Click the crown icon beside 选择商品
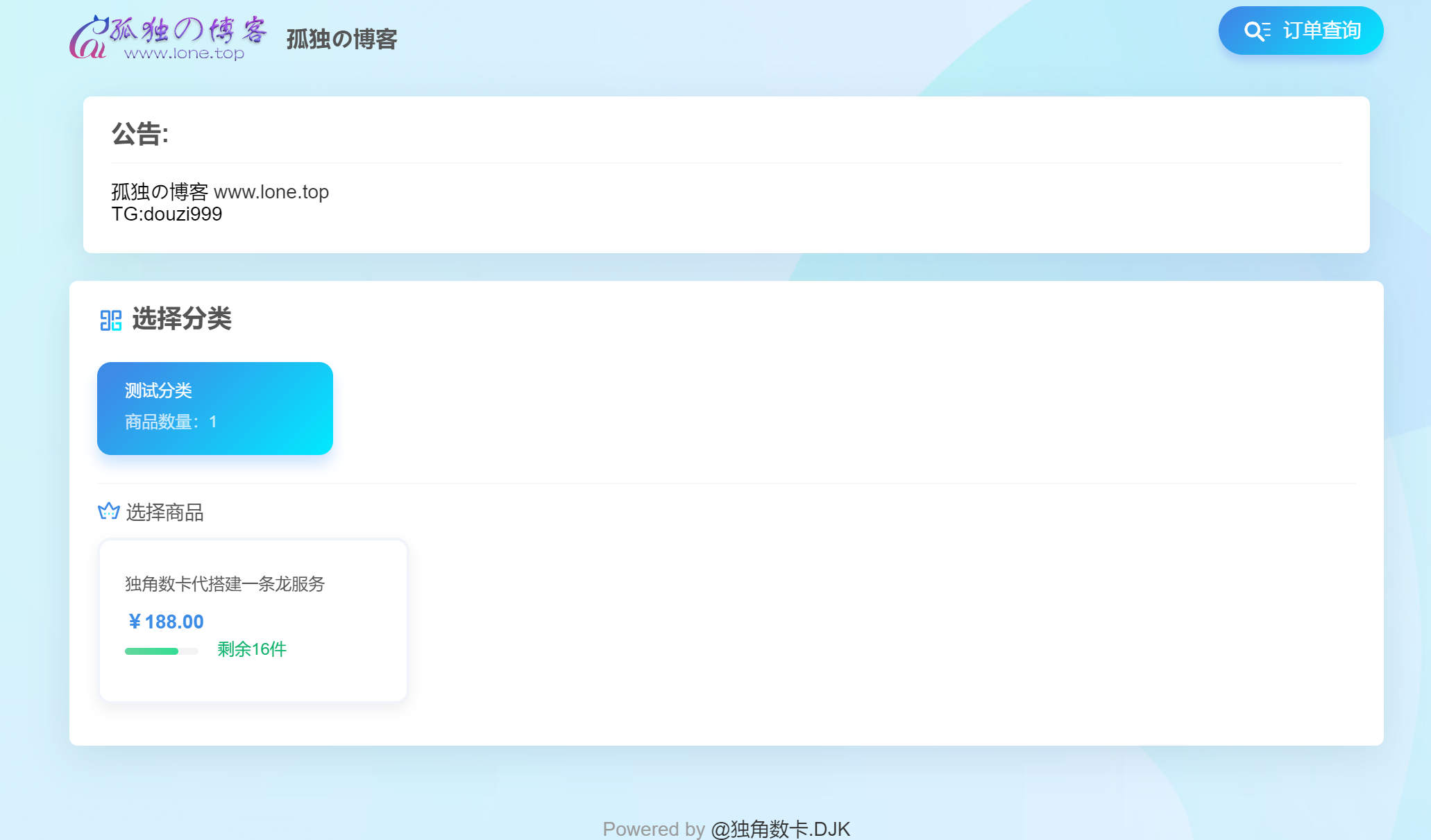Image resolution: width=1431 pixels, height=840 pixels. coord(108,512)
